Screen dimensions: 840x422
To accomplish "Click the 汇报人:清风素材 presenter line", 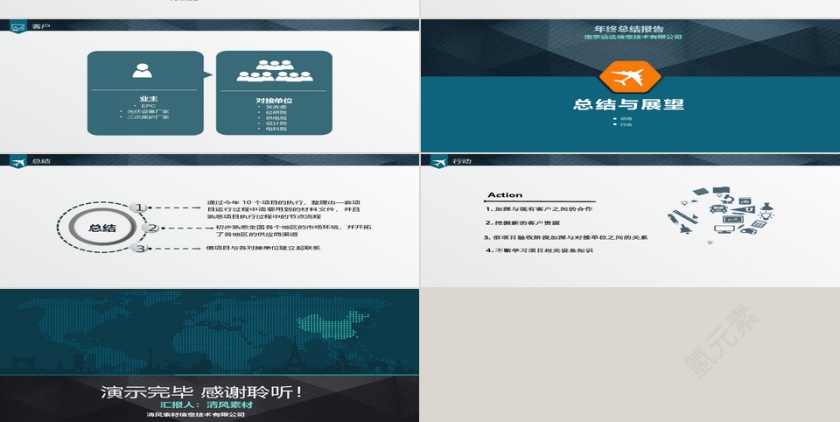I will (x=207, y=405).
